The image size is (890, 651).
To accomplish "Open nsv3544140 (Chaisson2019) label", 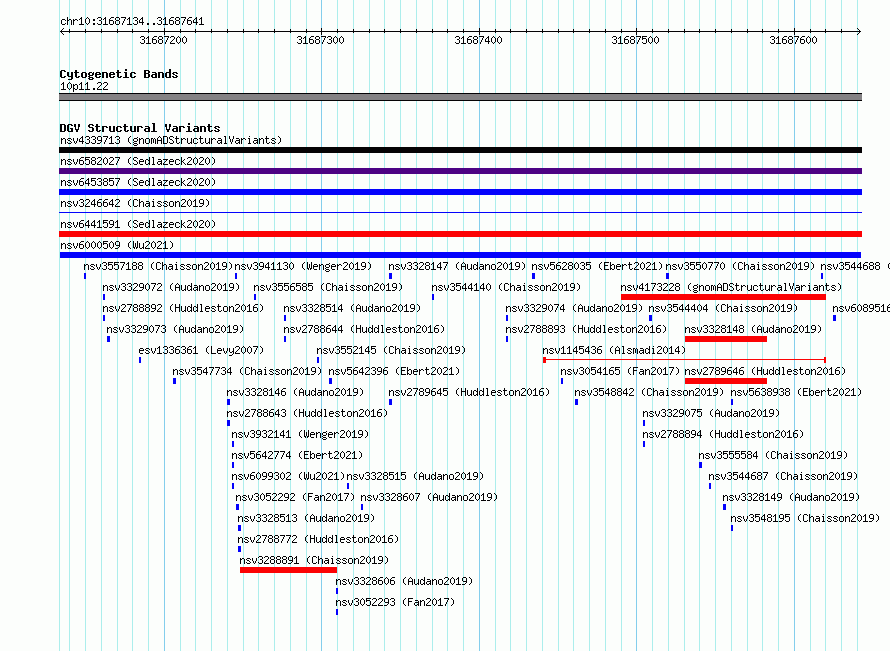I will click(506, 287).
